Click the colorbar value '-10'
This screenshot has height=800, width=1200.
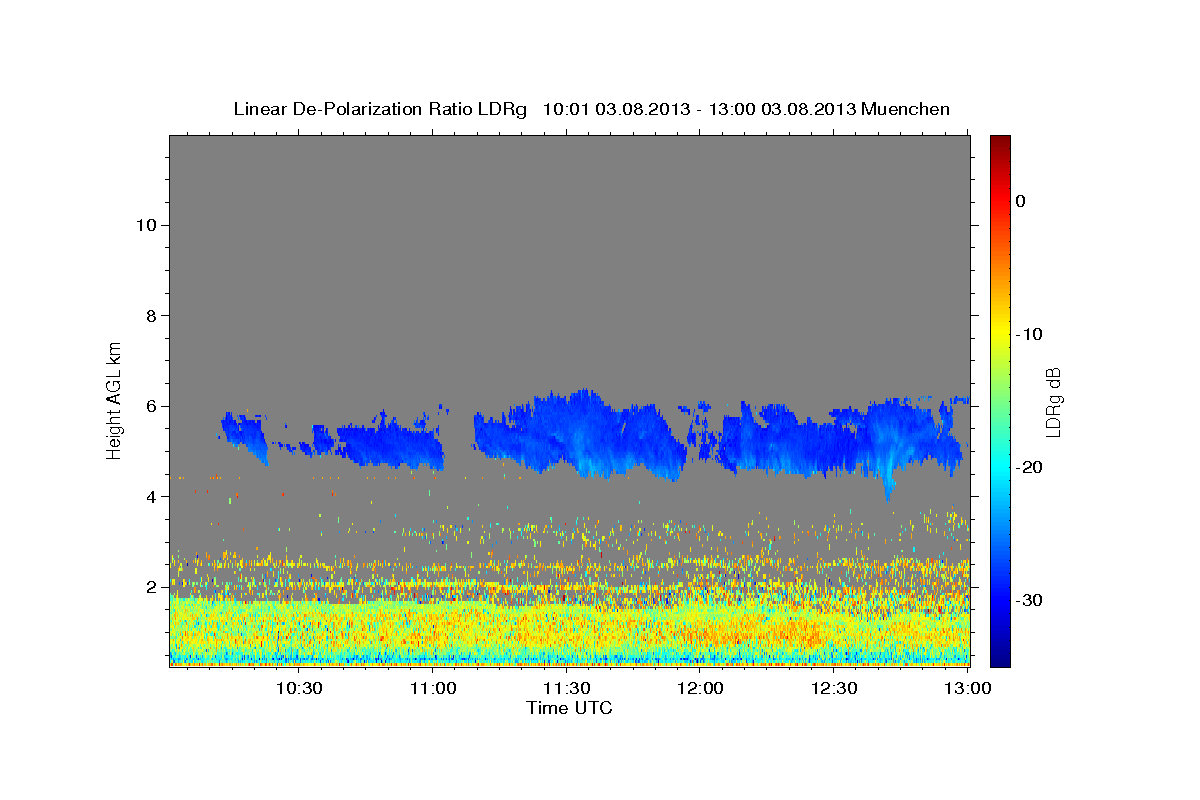point(1028,334)
